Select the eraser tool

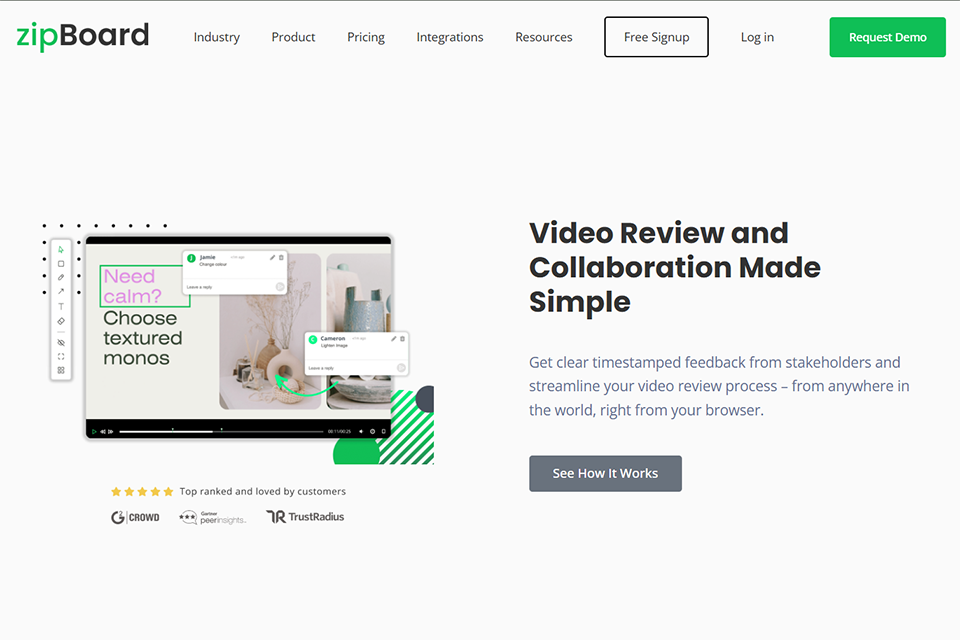[x=61, y=321]
